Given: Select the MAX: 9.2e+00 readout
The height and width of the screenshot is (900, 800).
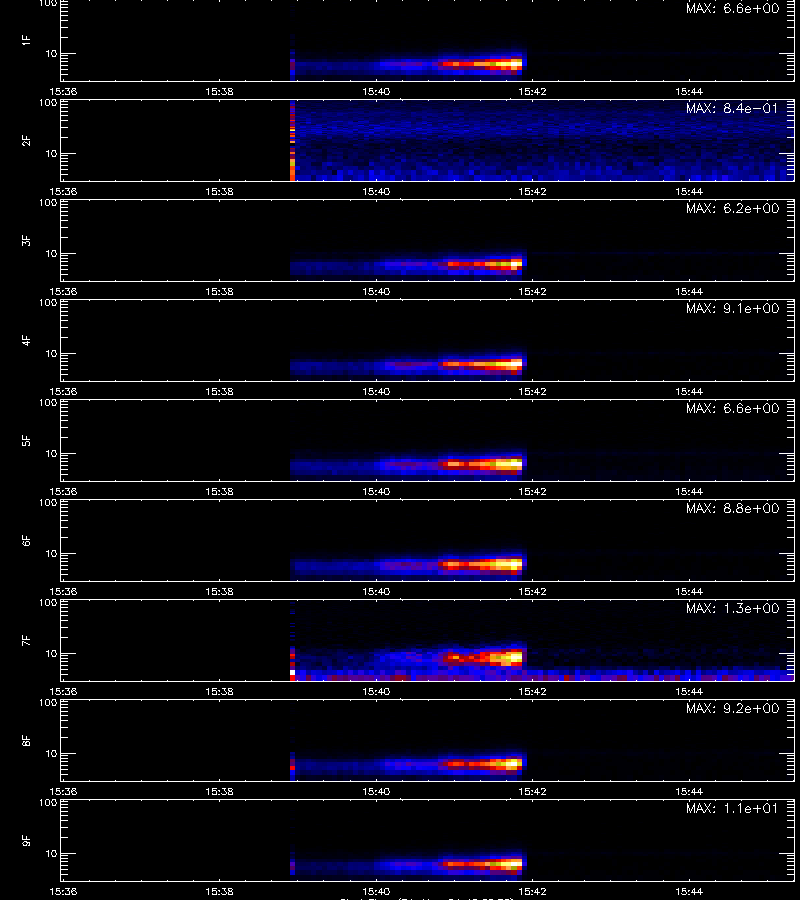Looking at the screenshot, I should (732, 708).
